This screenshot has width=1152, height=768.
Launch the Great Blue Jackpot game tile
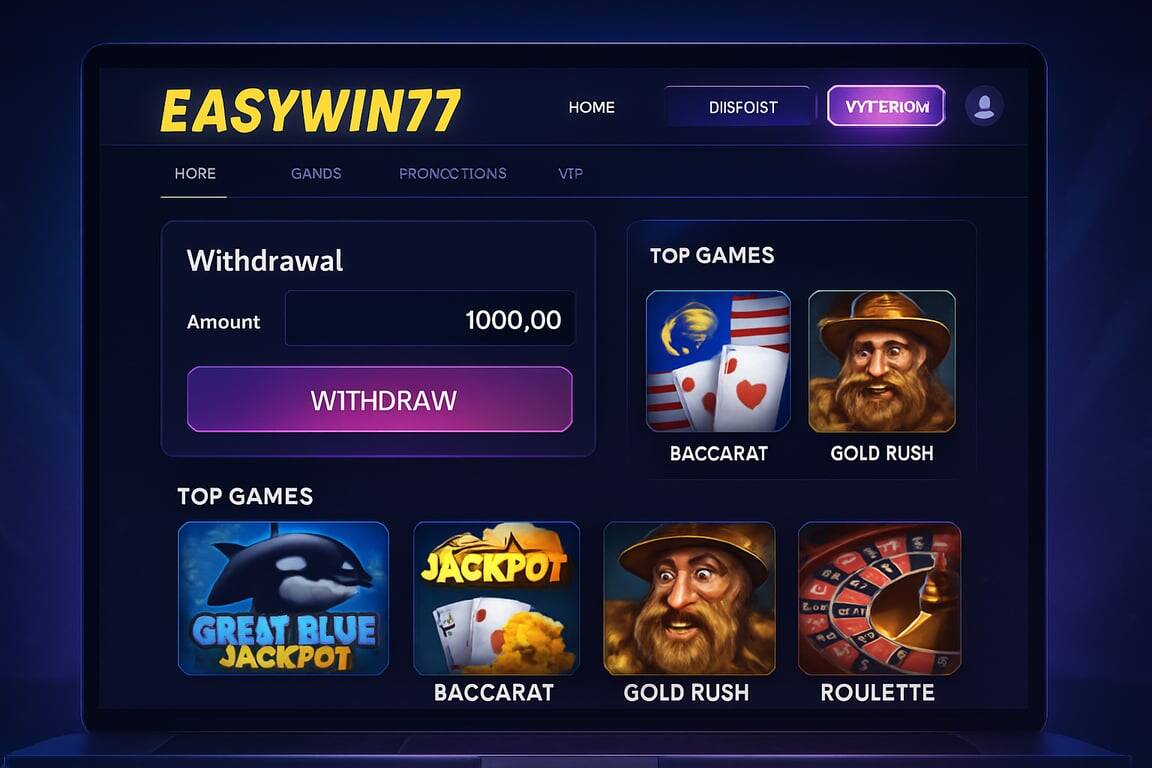pyautogui.click(x=283, y=598)
